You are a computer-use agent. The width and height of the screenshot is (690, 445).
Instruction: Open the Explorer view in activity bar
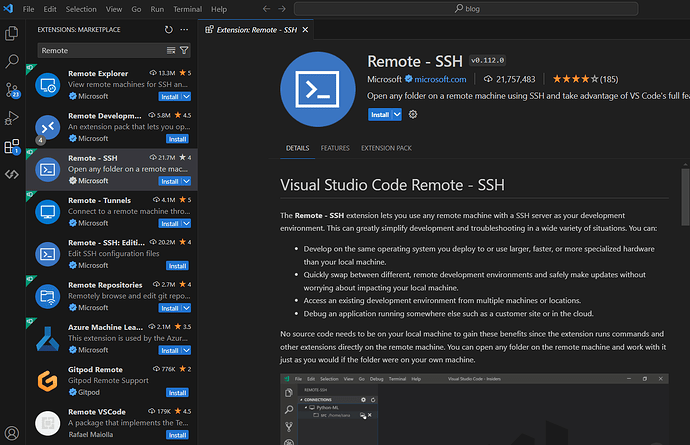[x=12, y=34]
